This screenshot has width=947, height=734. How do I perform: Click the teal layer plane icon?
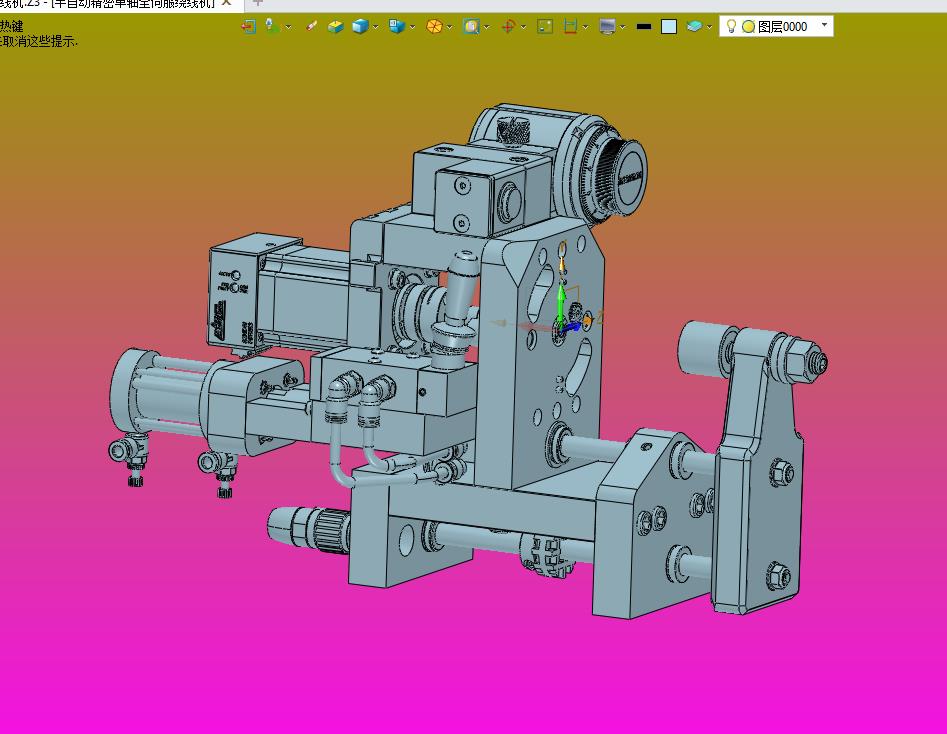point(694,27)
